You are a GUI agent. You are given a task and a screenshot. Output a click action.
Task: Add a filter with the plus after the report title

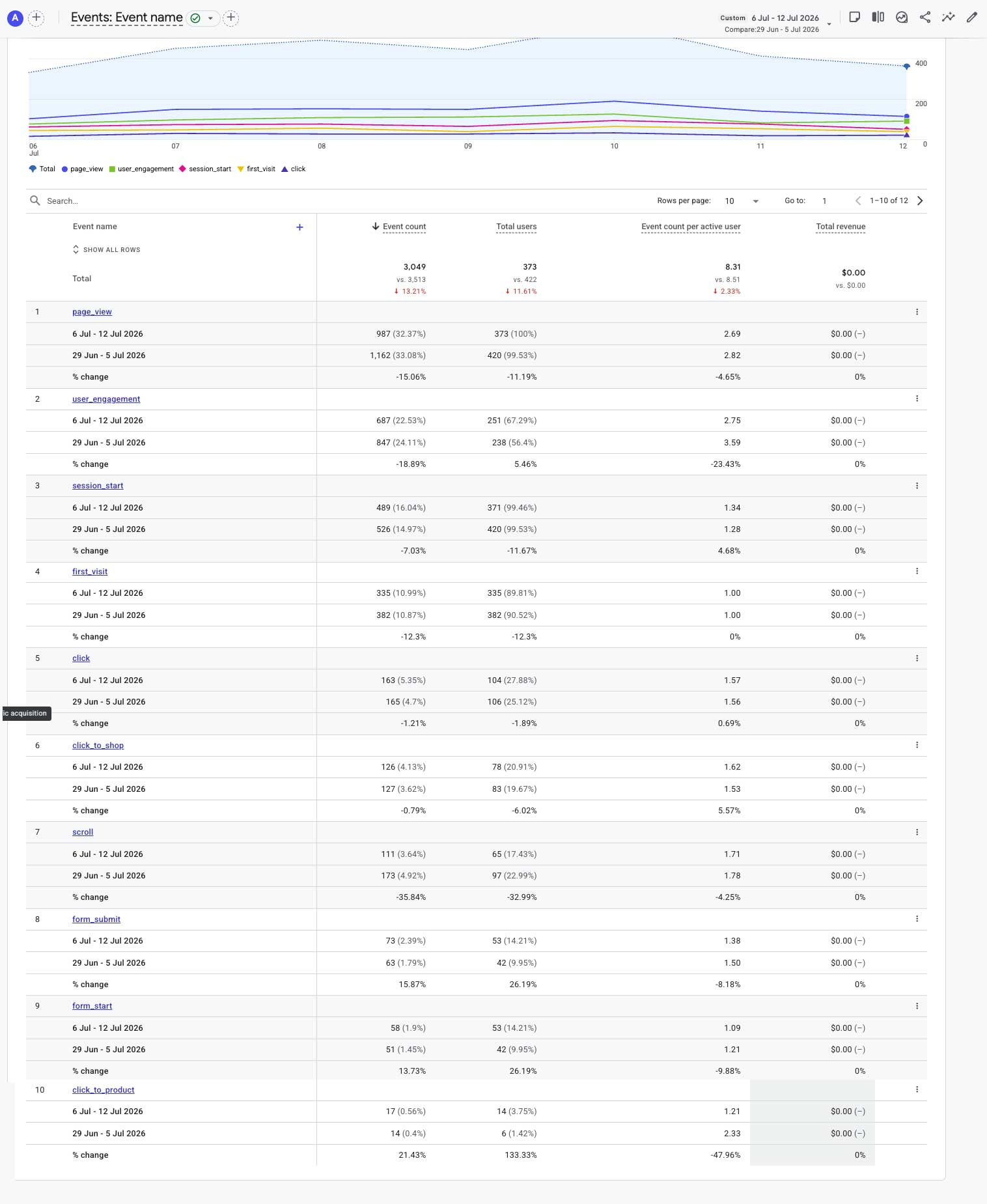pyautogui.click(x=231, y=18)
